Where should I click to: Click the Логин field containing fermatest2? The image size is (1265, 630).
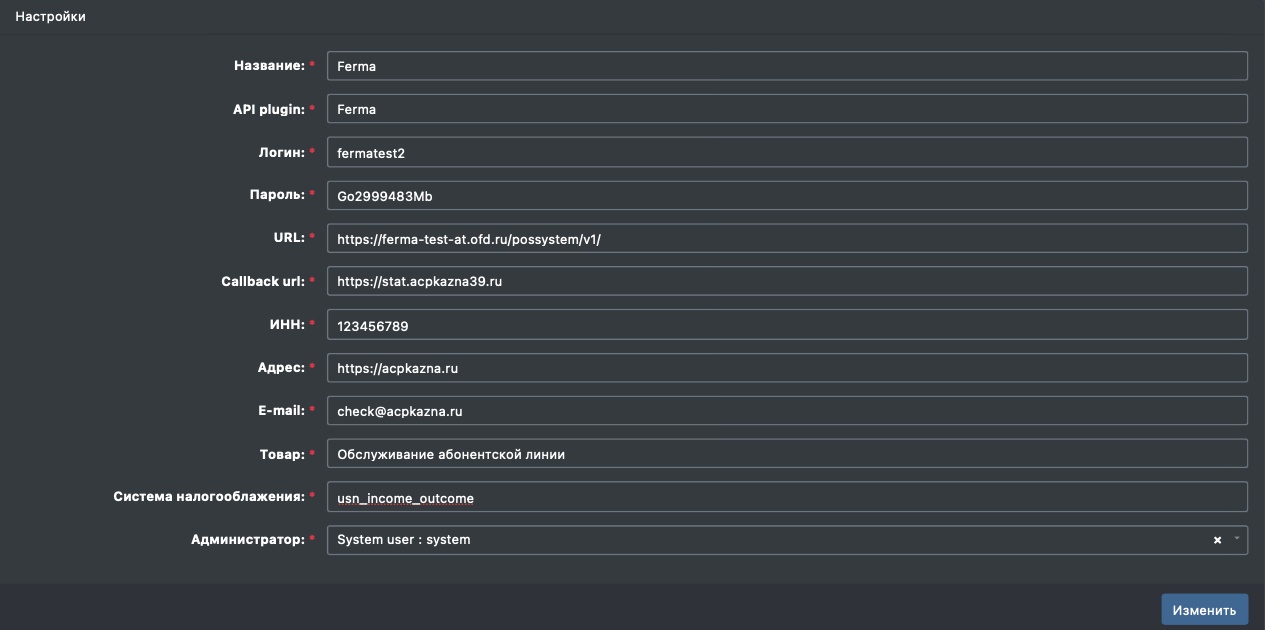click(786, 152)
